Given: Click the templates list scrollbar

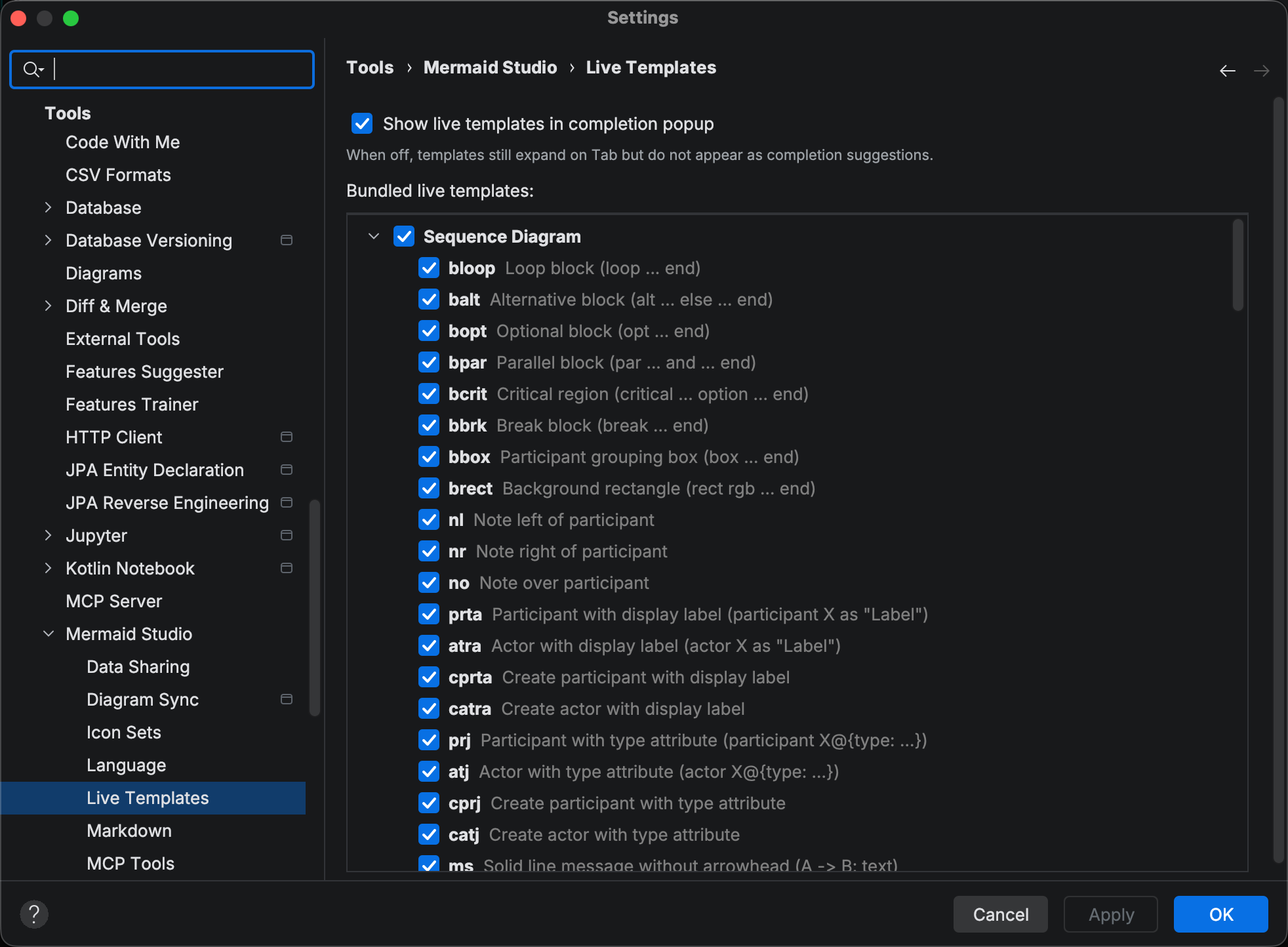Looking at the screenshot, I should tap(1238, 265).
